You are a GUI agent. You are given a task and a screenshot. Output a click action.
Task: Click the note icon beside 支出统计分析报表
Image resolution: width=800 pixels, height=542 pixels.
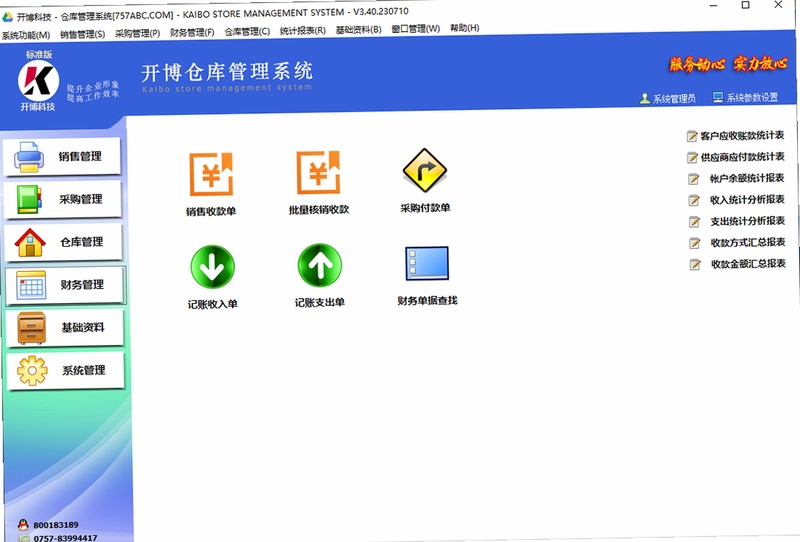[x=694, y=222]
